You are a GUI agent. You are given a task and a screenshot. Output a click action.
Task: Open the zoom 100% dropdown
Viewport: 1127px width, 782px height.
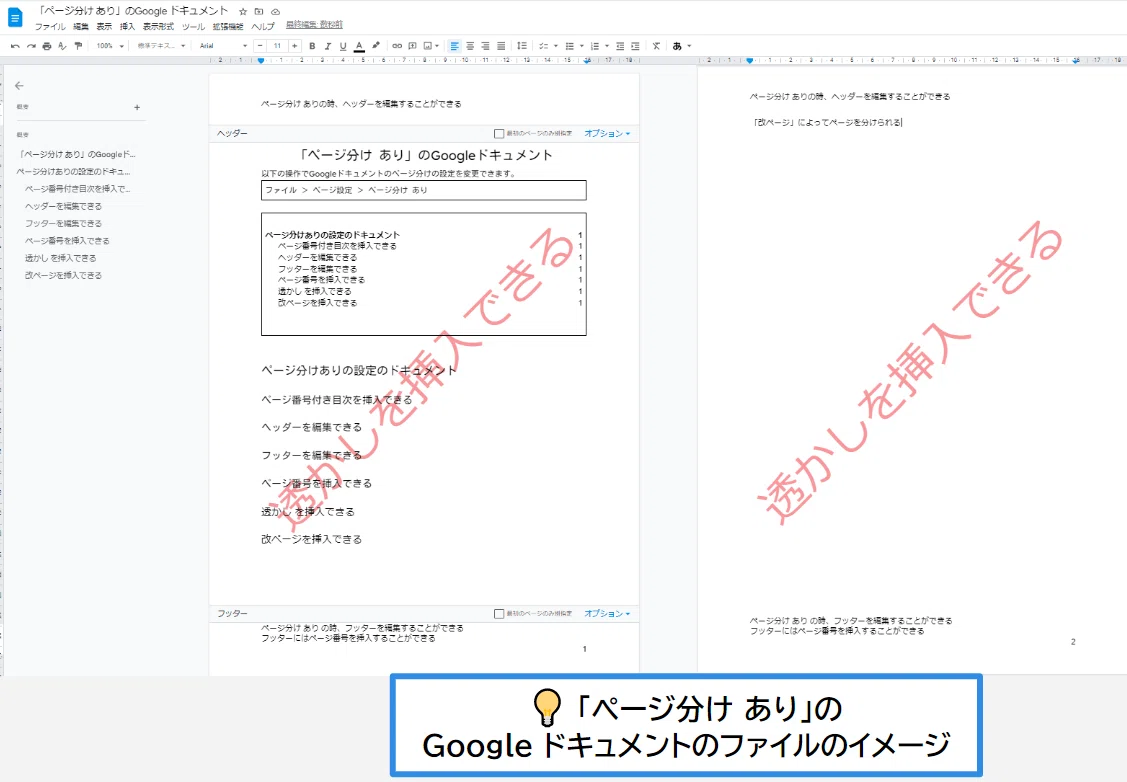(x=111, y=46)
